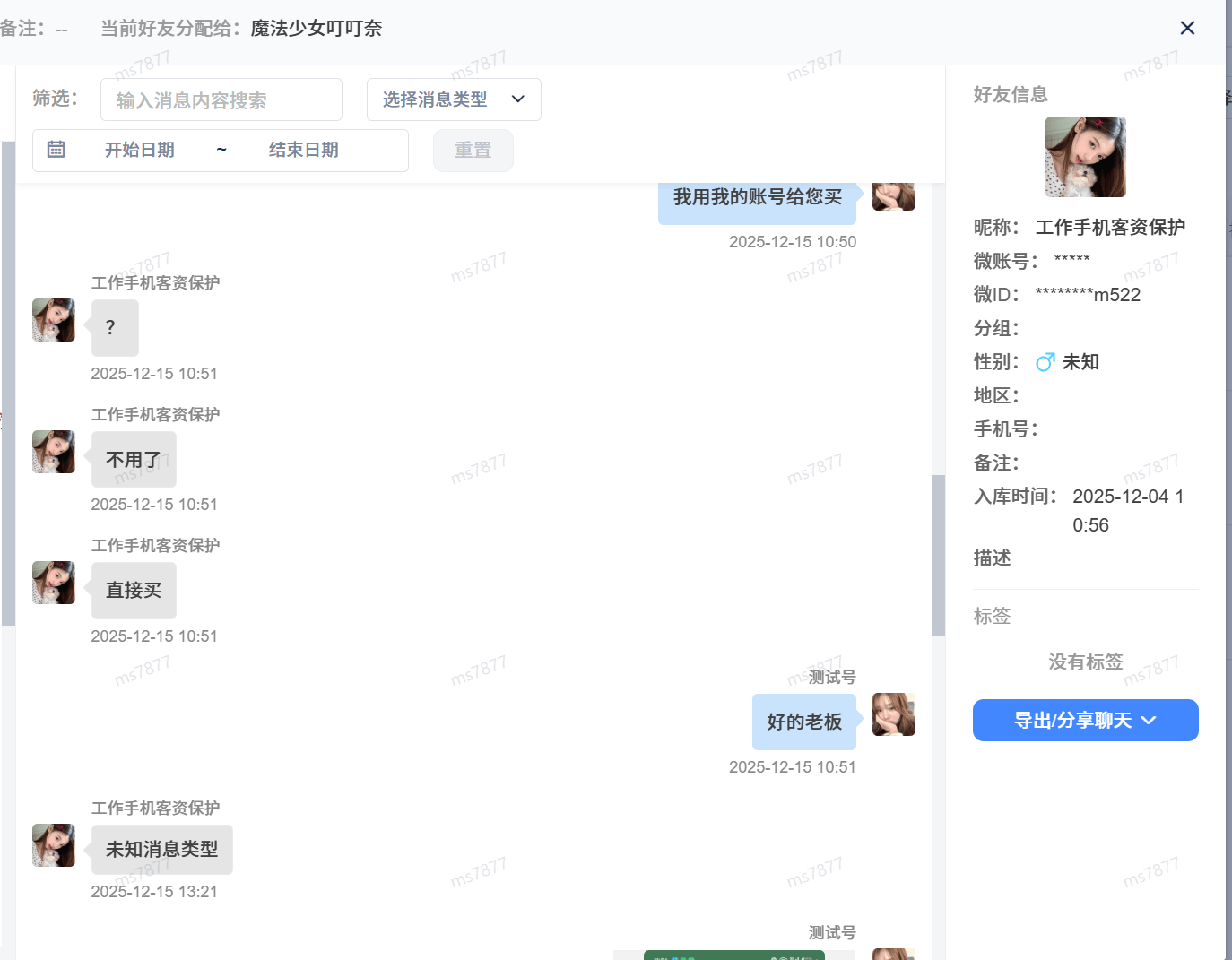
Task: Click avatar beside "好的老板" reply
Action: point(893,714)
